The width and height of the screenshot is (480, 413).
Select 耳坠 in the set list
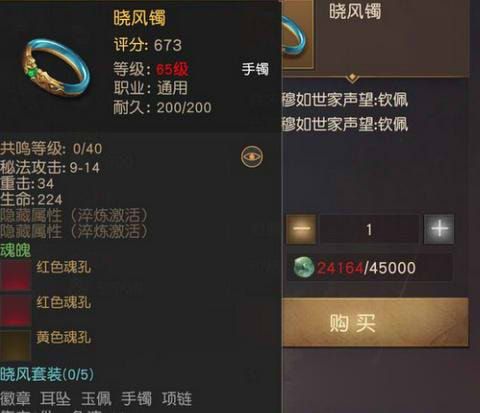(x=55, y=399)
